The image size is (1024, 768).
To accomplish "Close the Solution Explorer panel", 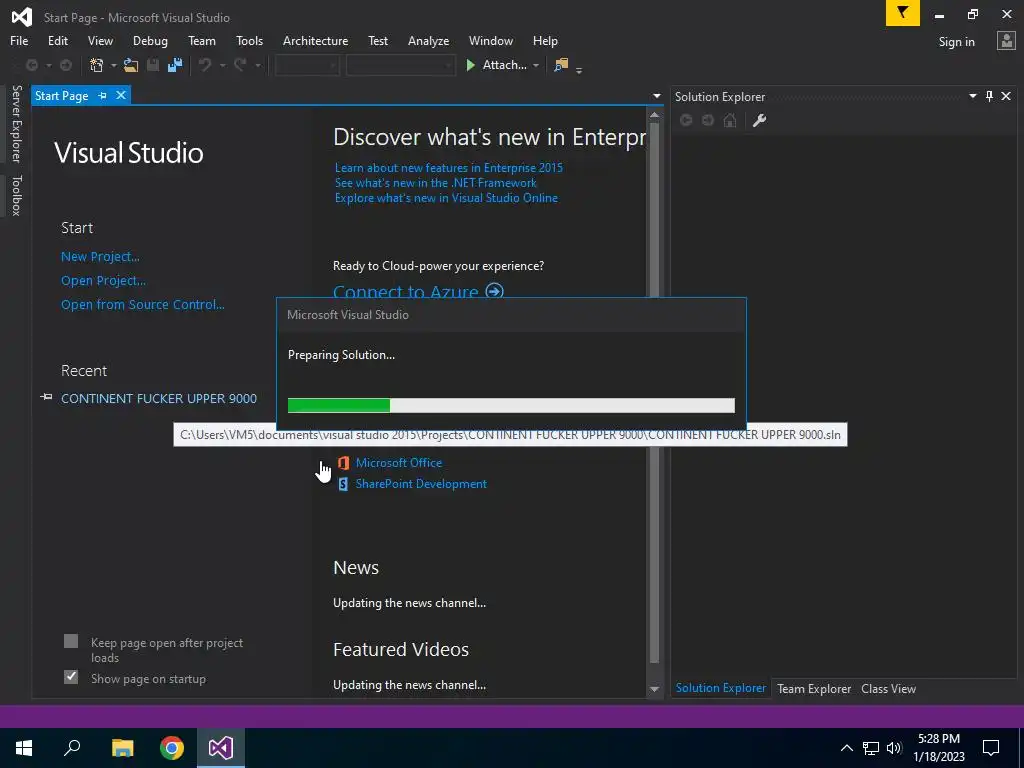I will pyautogui.click(x=1006, y=97).
